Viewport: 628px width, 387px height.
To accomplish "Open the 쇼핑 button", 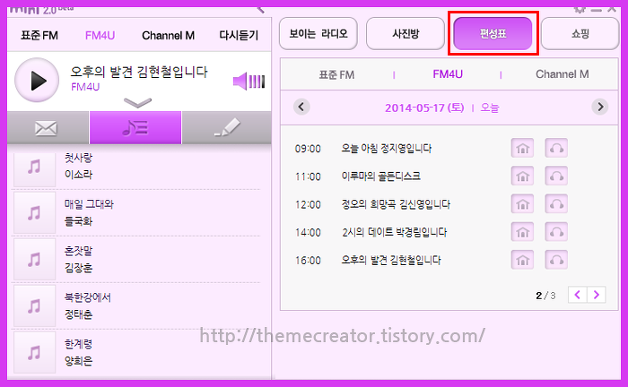I will pos(580,34).
